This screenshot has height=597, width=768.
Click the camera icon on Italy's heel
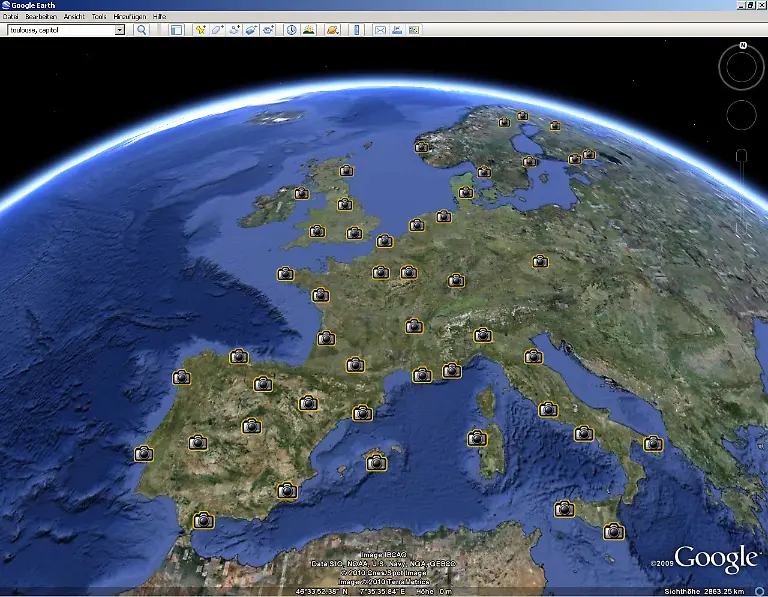click(653, 444)
